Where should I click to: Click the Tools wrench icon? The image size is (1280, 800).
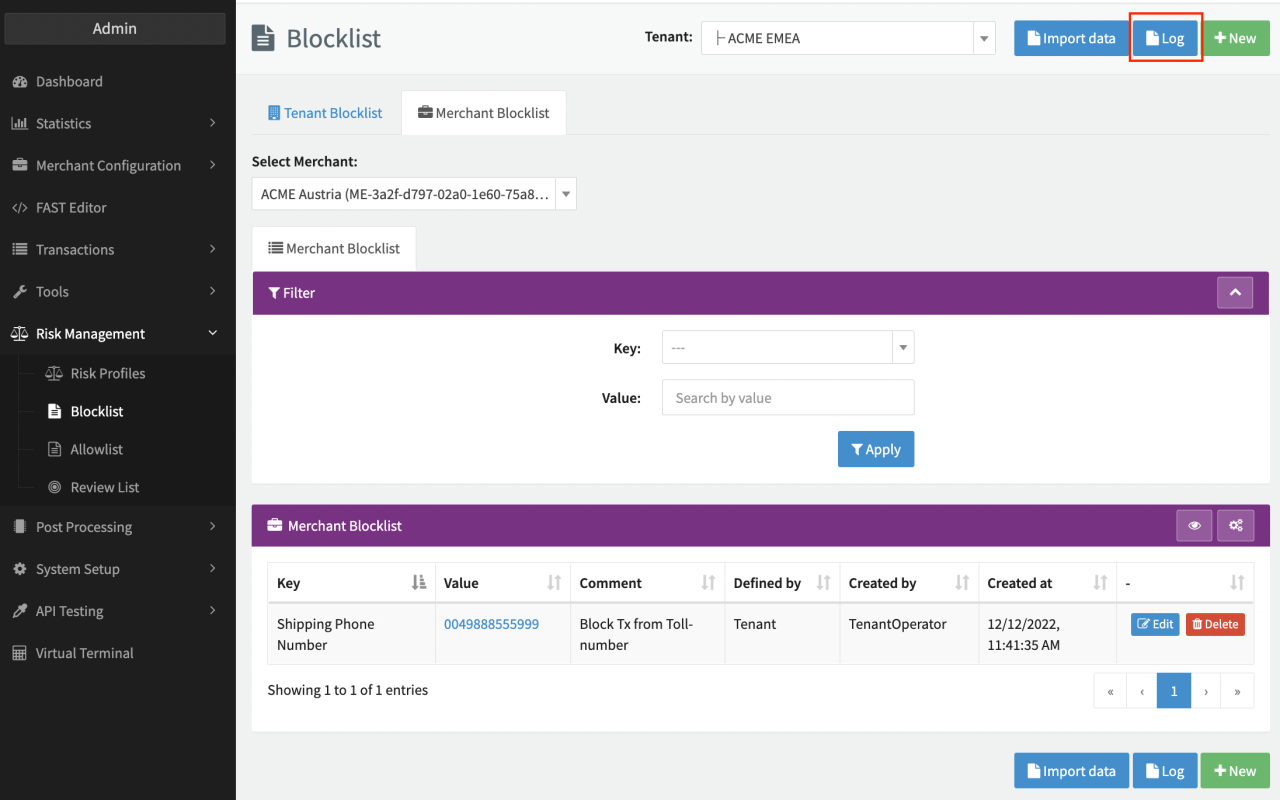click(x=19, y=291)
